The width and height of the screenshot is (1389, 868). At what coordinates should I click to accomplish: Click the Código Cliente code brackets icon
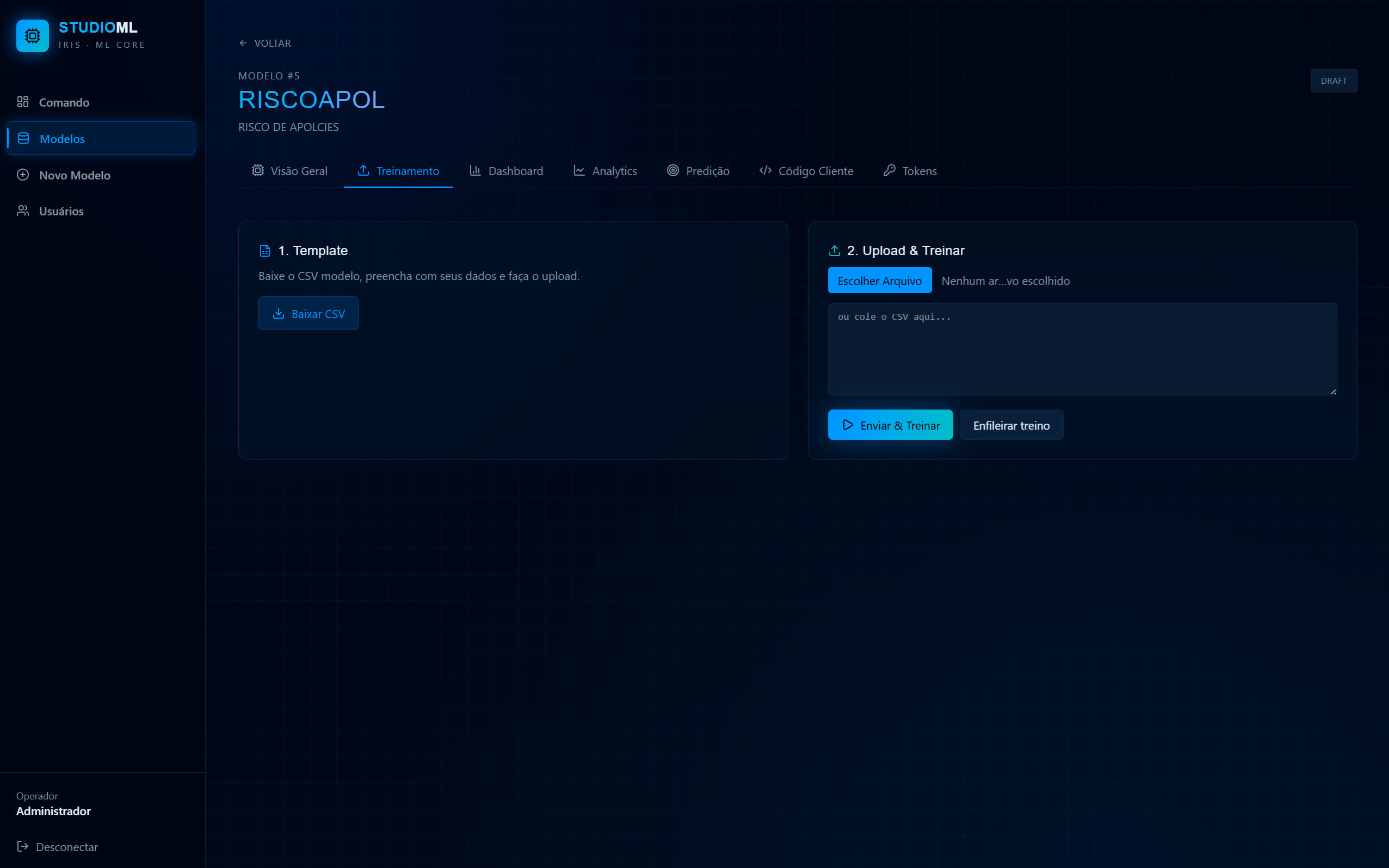766,171
